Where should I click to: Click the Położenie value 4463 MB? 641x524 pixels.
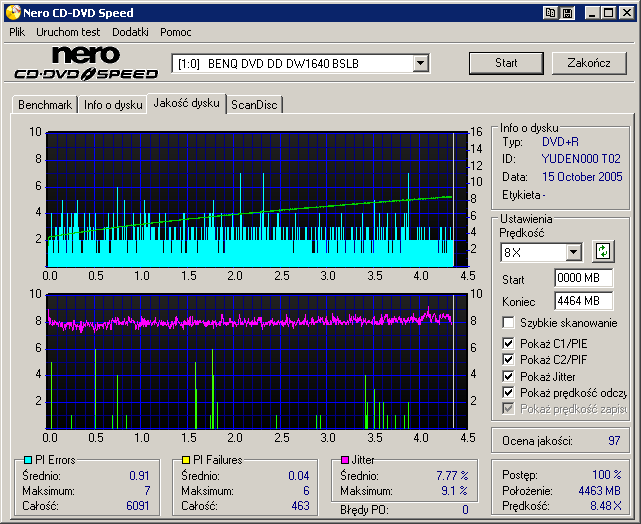point(599,490)
